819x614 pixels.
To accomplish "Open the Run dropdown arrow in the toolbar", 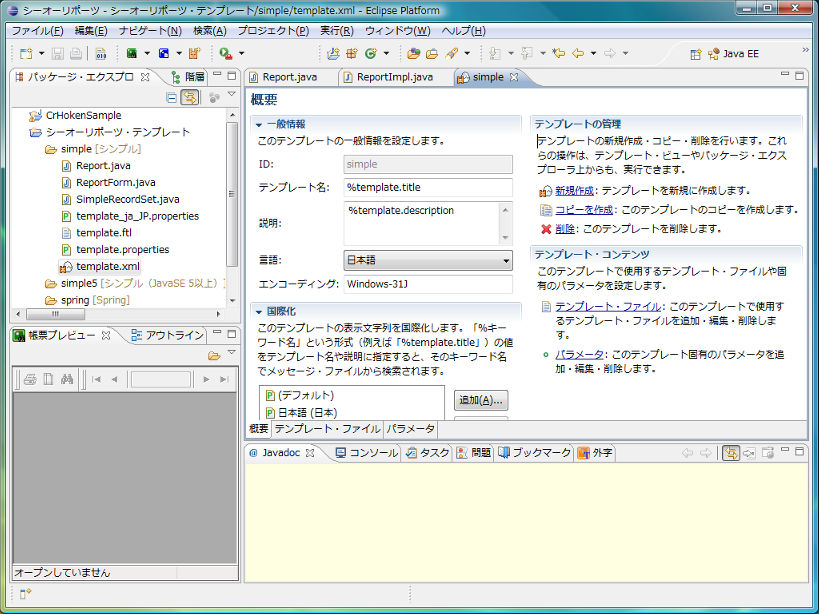I will tap(179, 53).
